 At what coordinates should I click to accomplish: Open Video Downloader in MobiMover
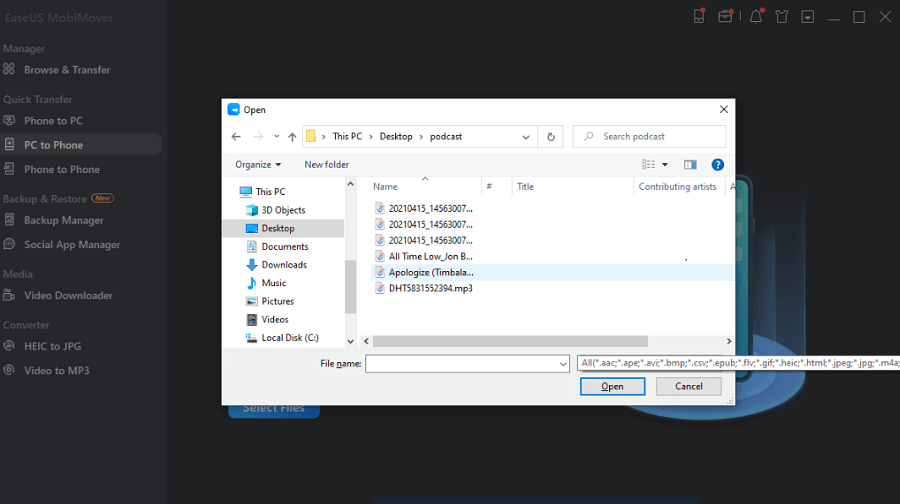coord(68,296)
